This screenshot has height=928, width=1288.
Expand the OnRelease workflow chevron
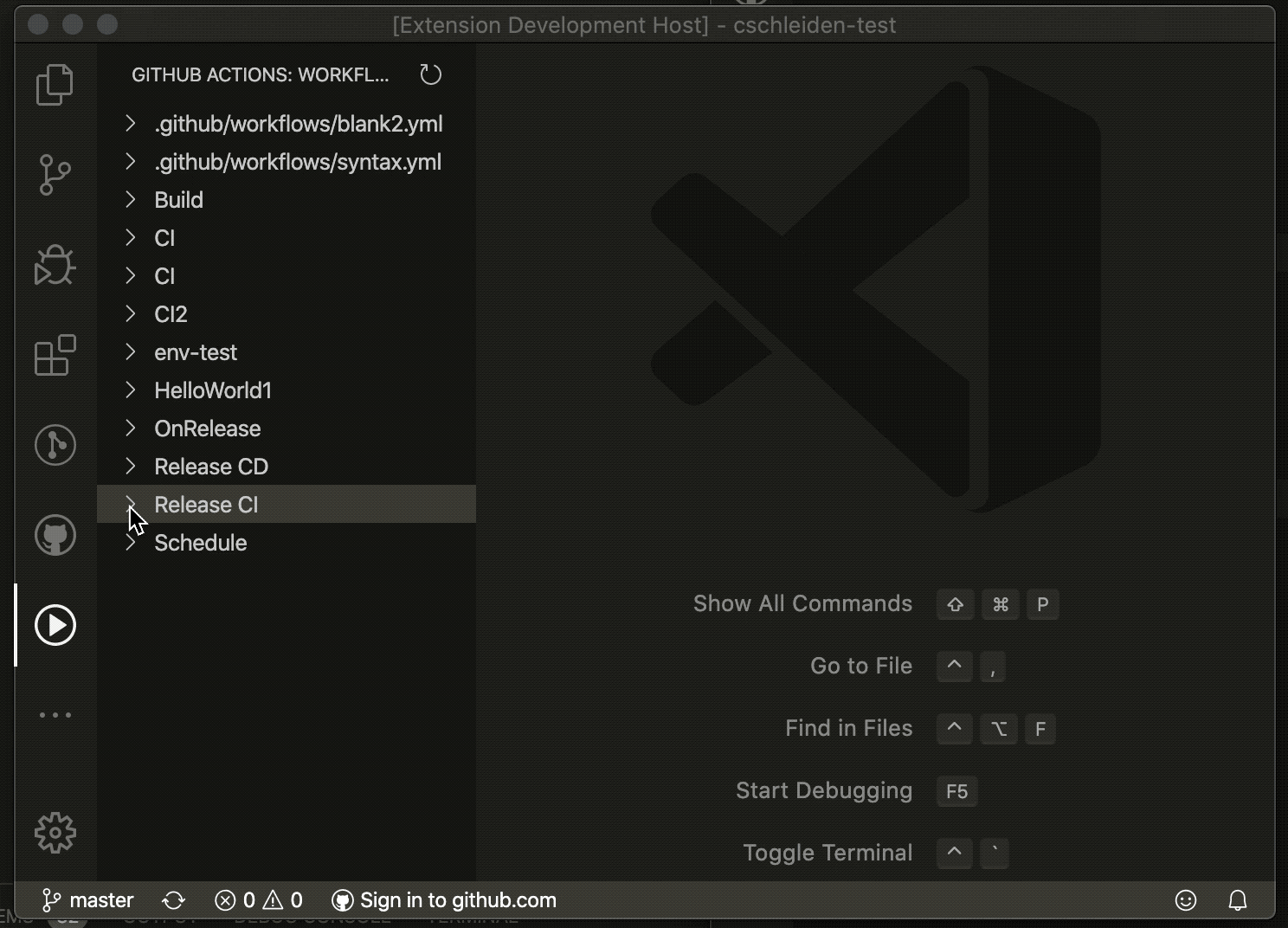[x=131, y=429]
